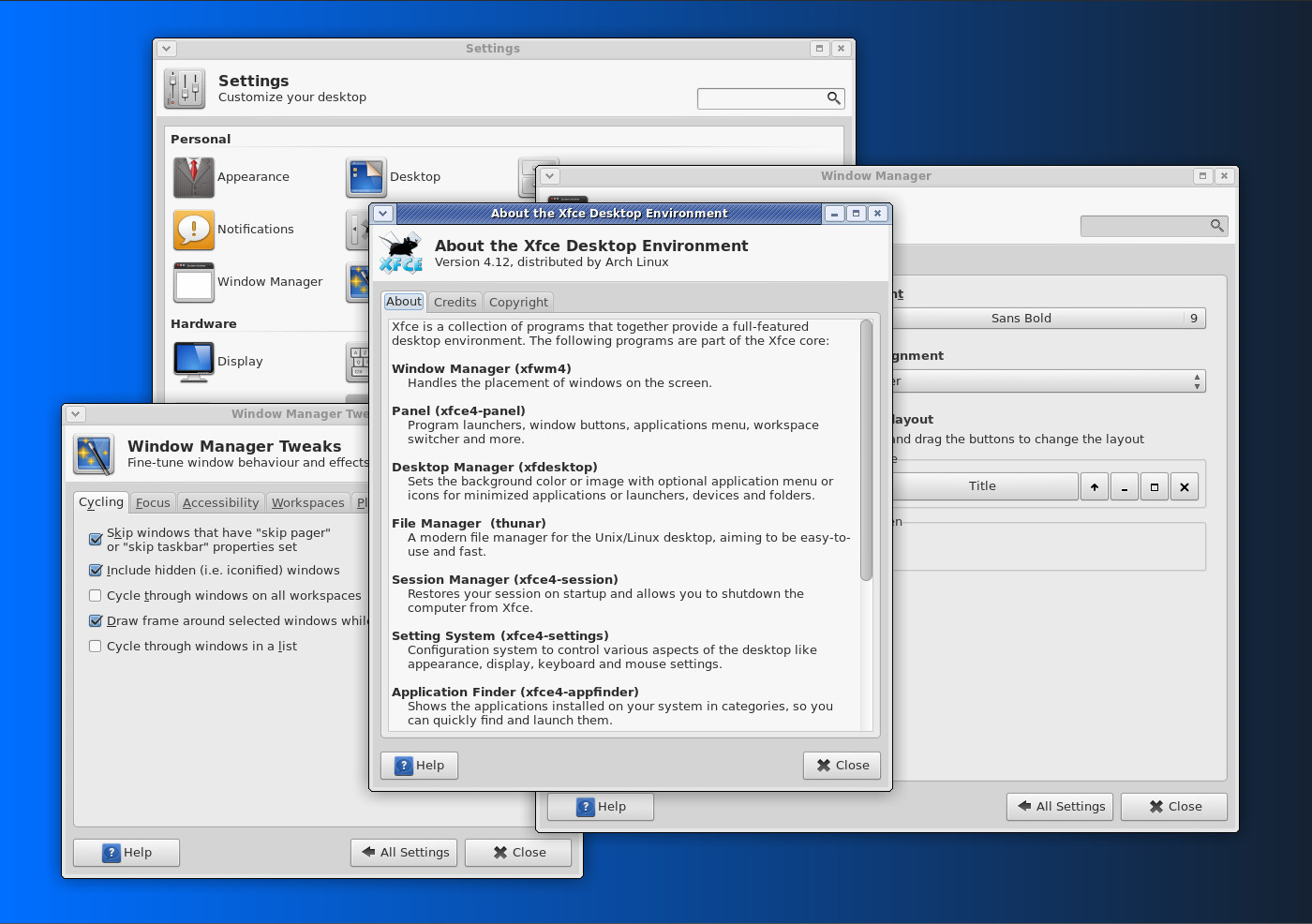Click the up-arrow shade button in layout

tap(1095, 487)
